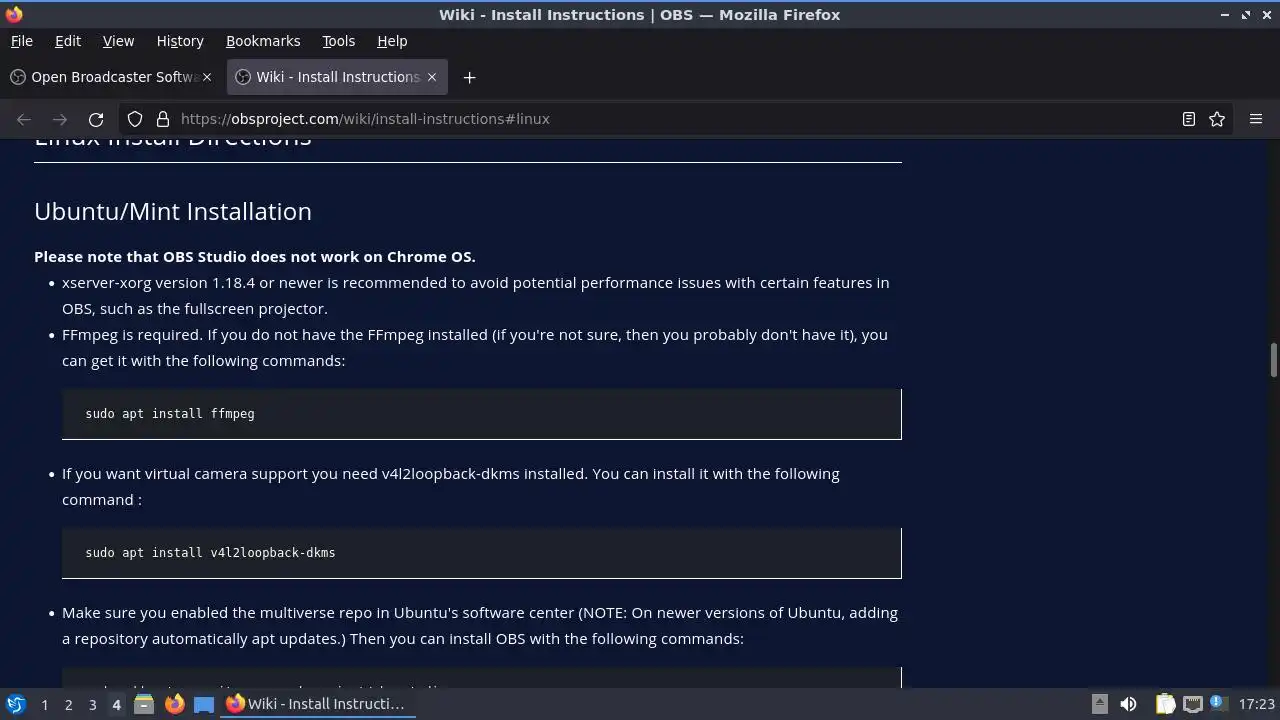Click the 17:23 clock
The width and height of the screenshot is (1280, 720).
[x=1256, y=704]
